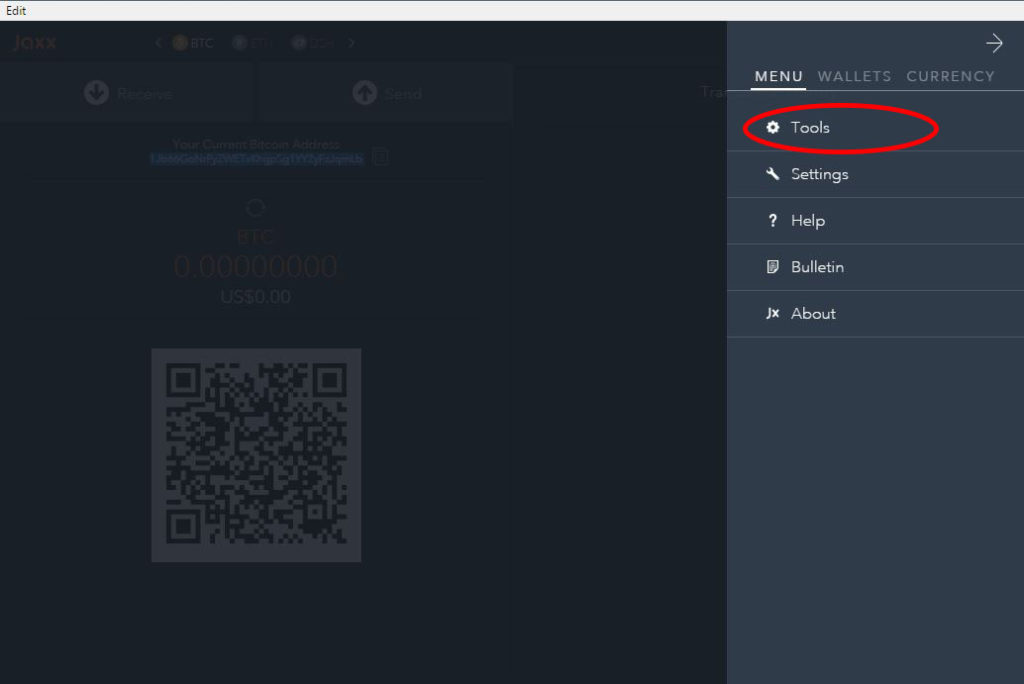Click the QR code image
This screenshot has height=684, width=1024.
(x=256, y=455)
